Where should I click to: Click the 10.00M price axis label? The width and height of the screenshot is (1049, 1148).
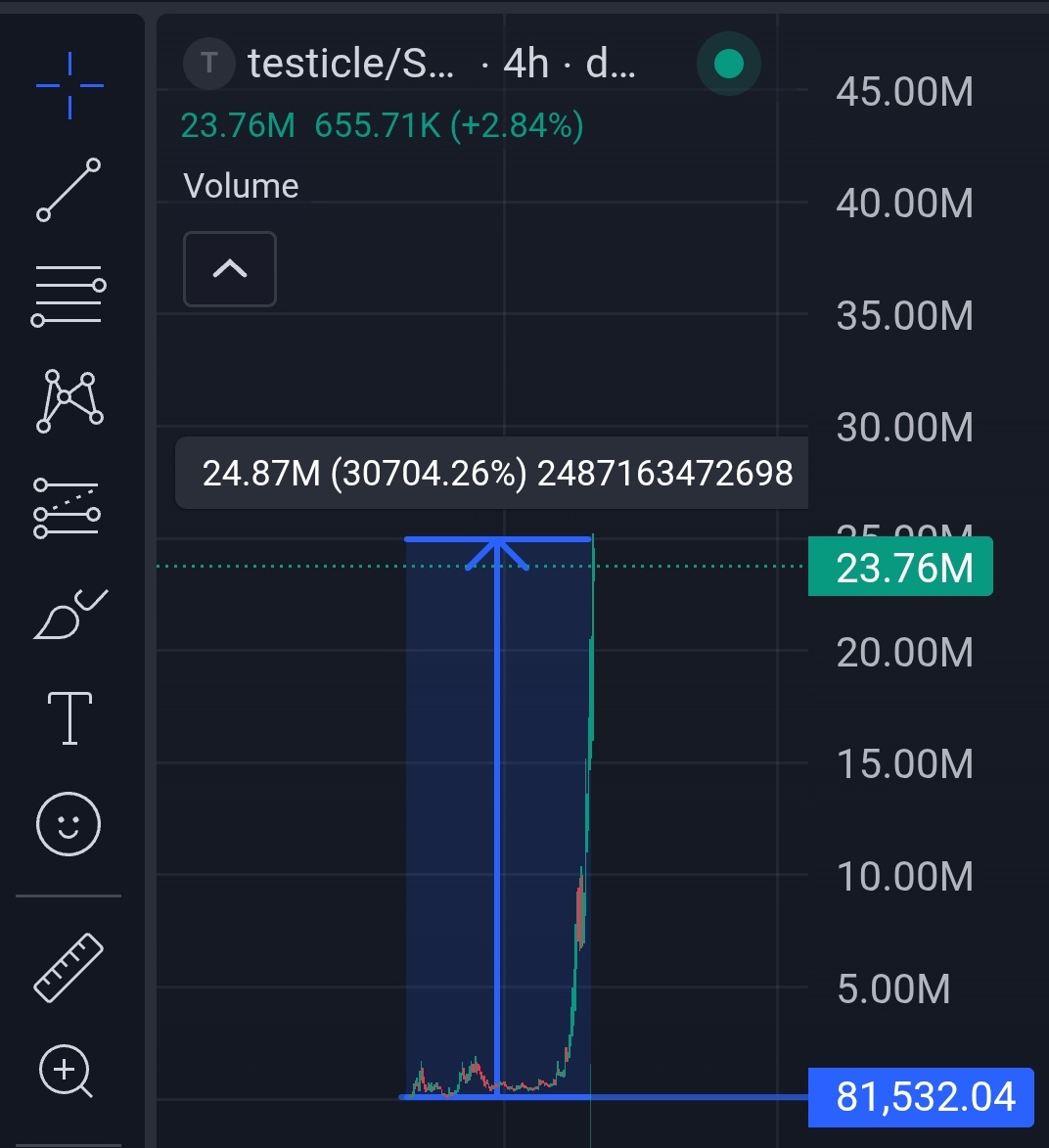coord(905,876)
